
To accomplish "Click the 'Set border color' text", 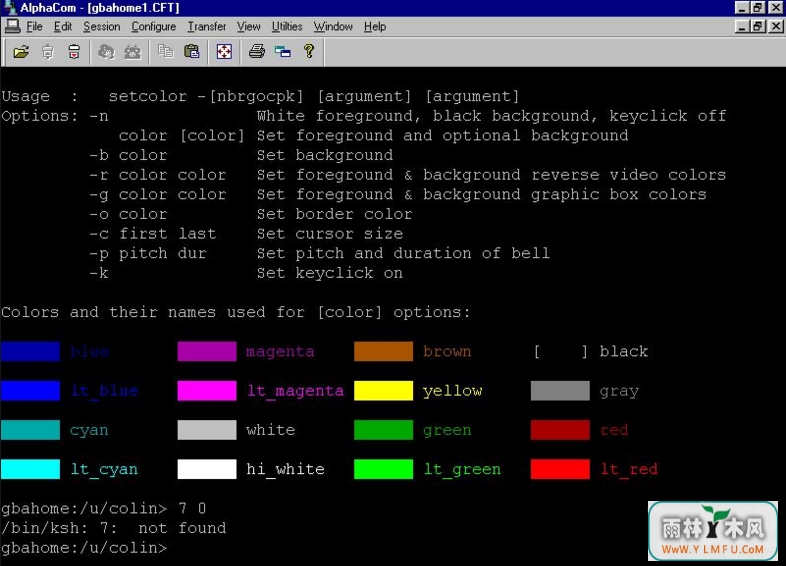I will point(334,214).
